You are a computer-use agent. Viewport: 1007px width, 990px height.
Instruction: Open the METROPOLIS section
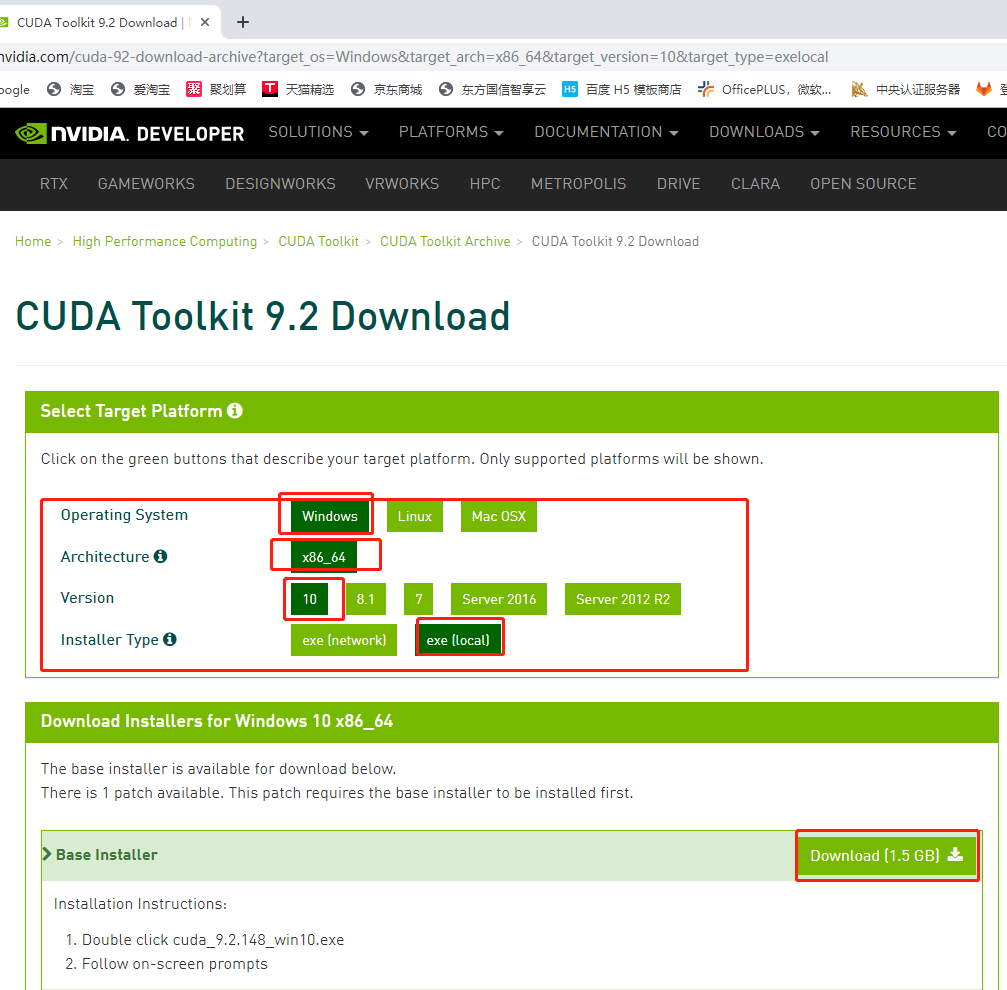(579, 184)
